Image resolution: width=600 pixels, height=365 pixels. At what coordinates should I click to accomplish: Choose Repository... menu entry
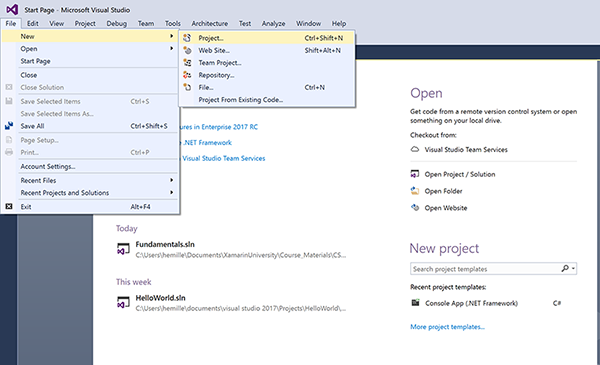coord(267,75)
